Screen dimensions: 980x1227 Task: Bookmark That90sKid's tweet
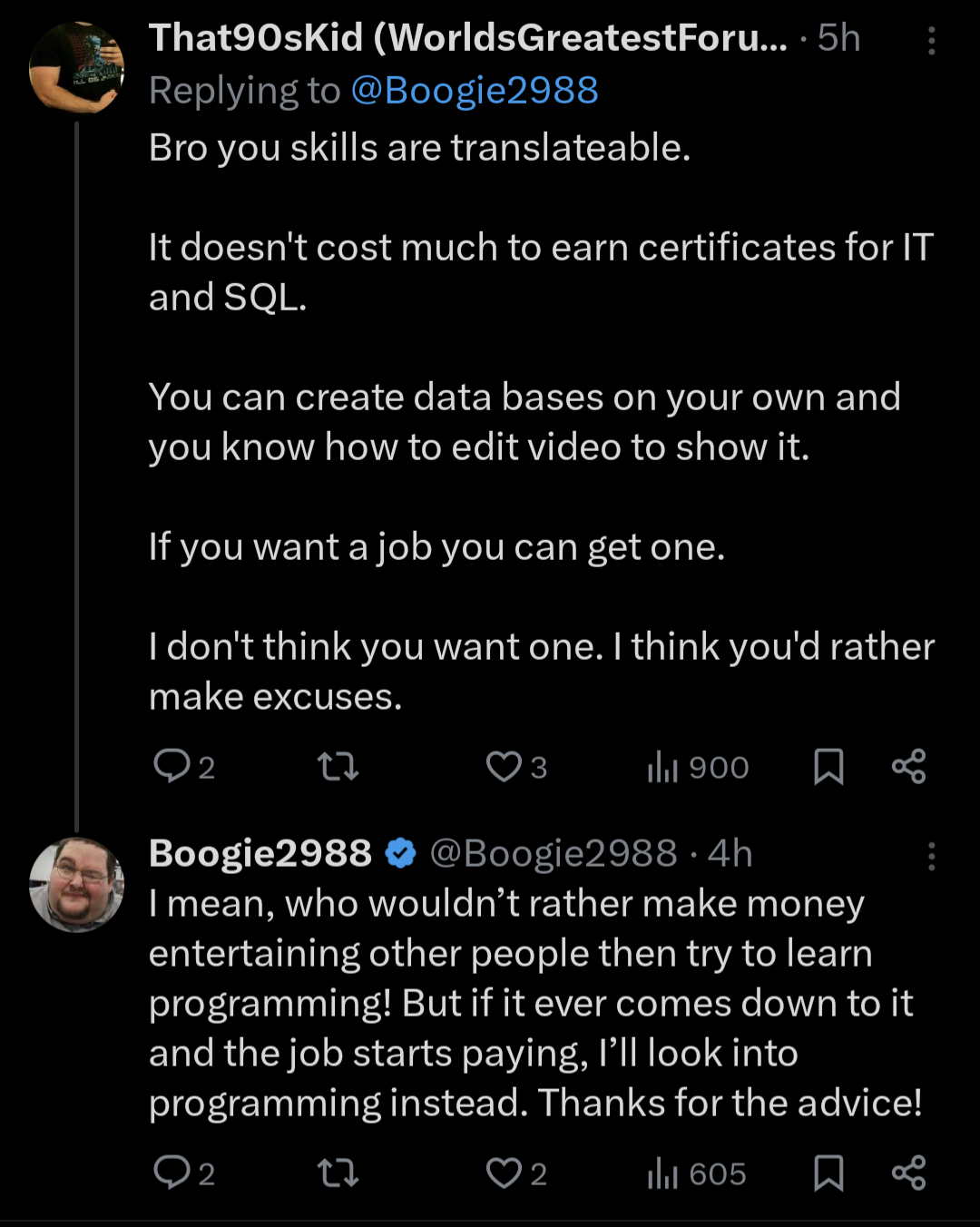828,767
